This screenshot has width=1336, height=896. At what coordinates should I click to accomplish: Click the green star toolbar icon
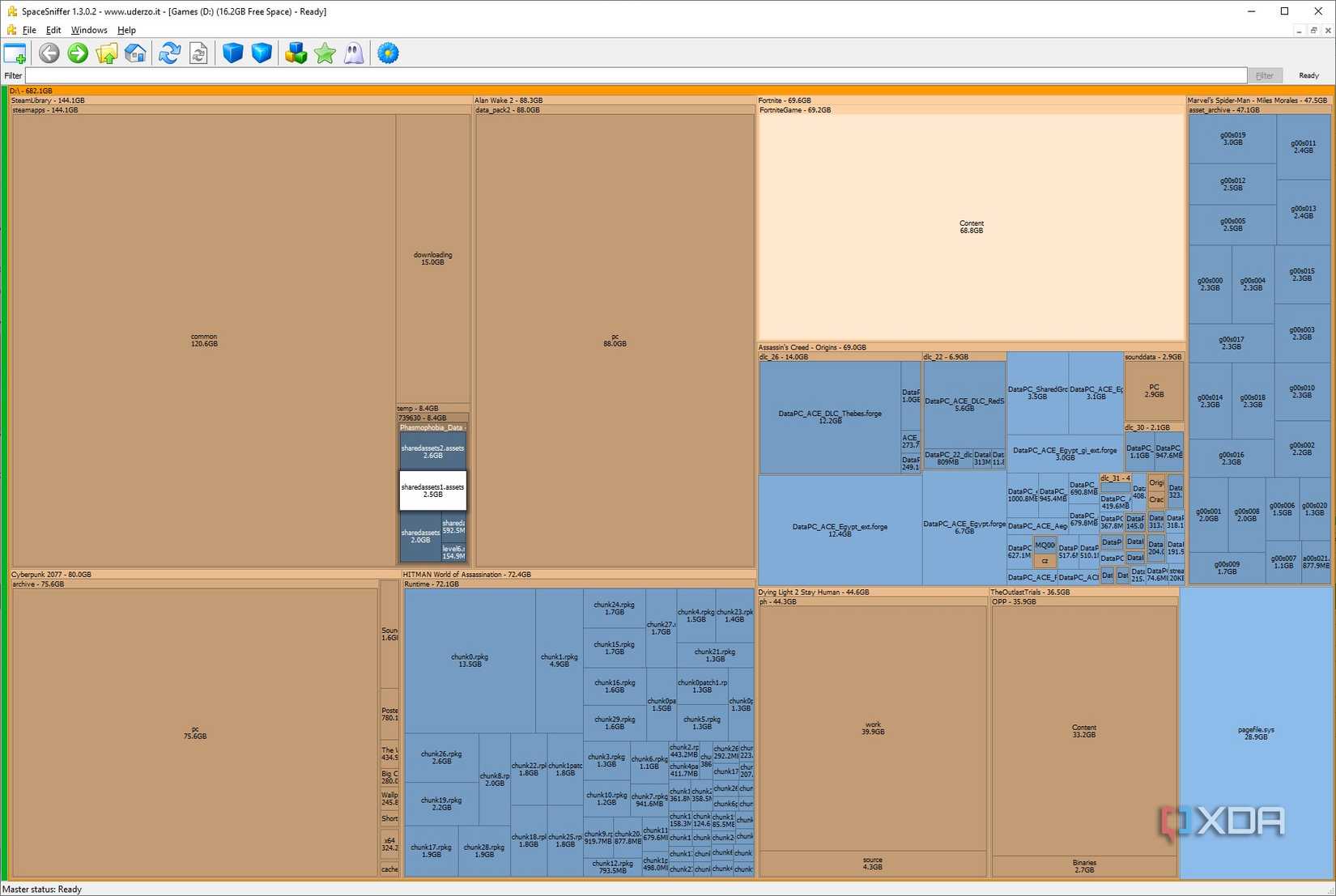pyautogui.click(x=325, y=53)
